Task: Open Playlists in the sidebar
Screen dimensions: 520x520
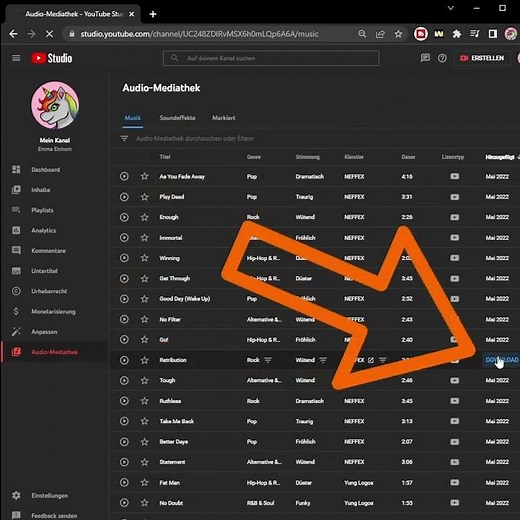Action: click(53, 210)
